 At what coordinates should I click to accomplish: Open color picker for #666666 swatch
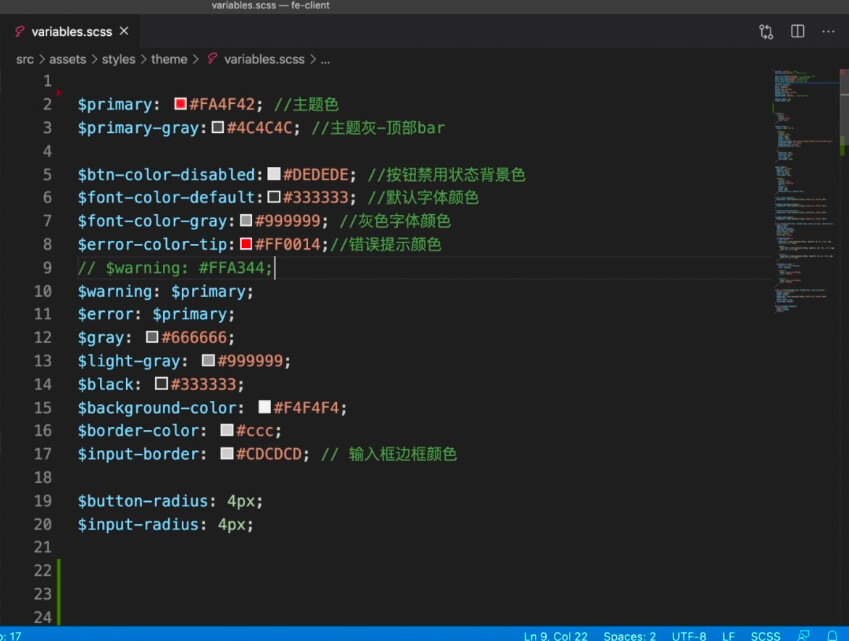pos(152,337)
